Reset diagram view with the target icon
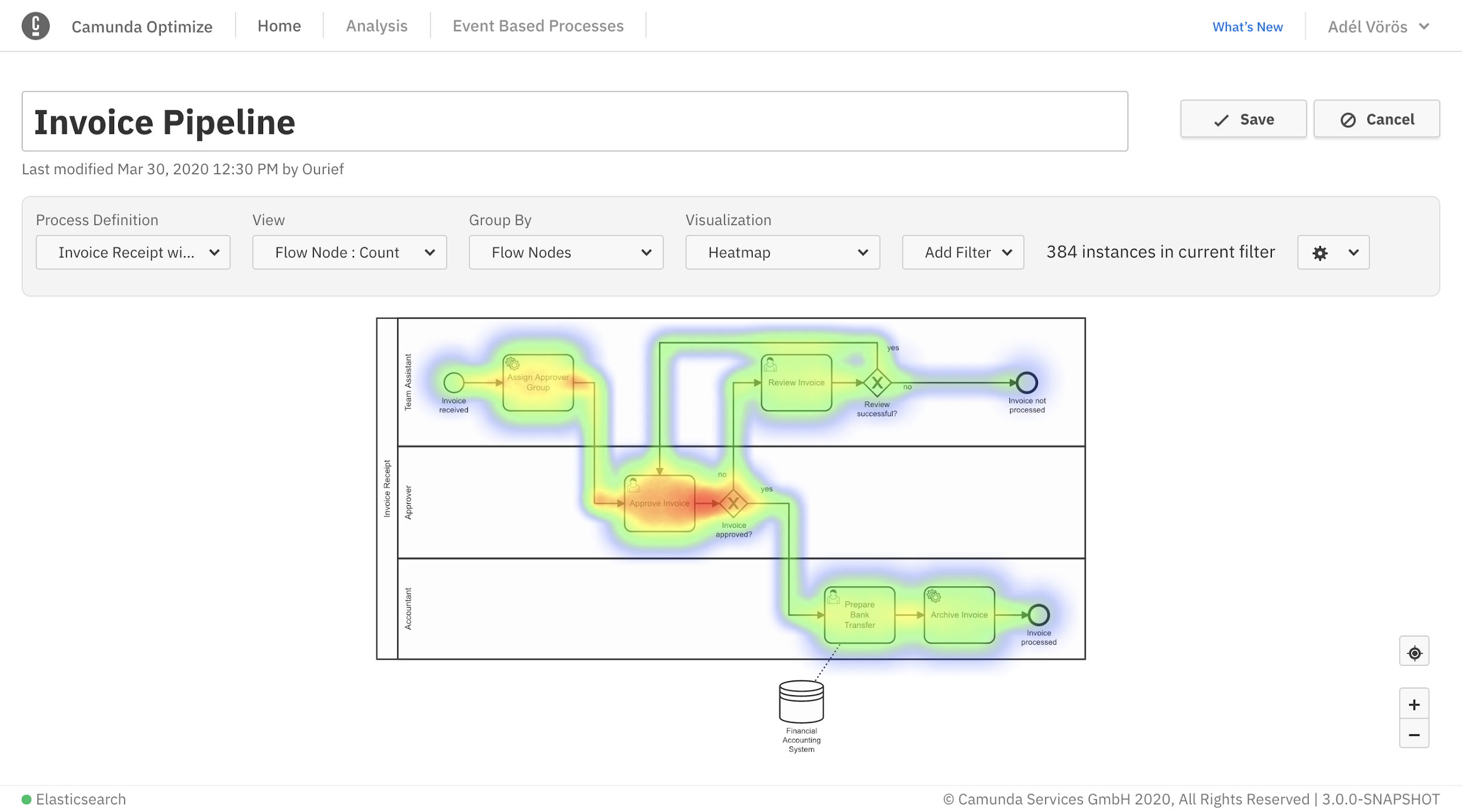 coord(1413,652)
